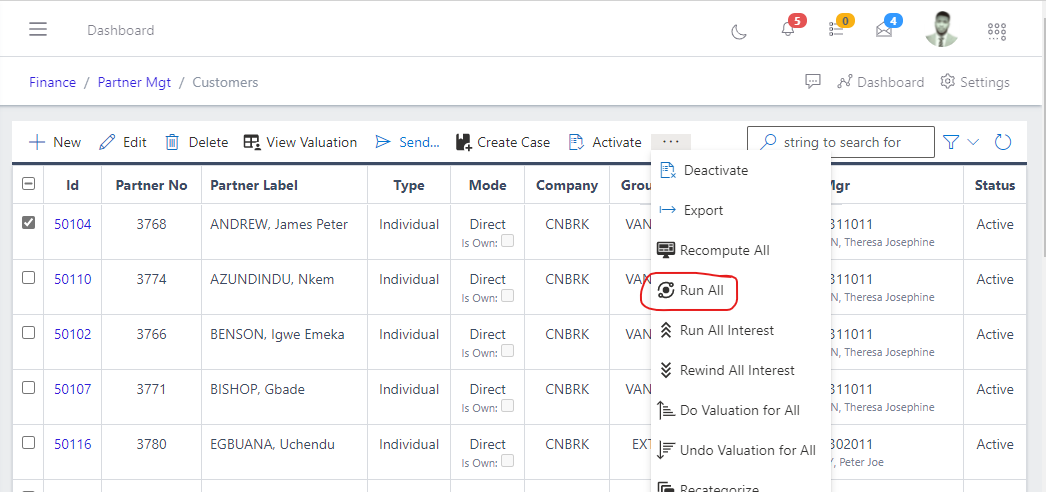Expand the filter dropdown chevron

[973, 142]
